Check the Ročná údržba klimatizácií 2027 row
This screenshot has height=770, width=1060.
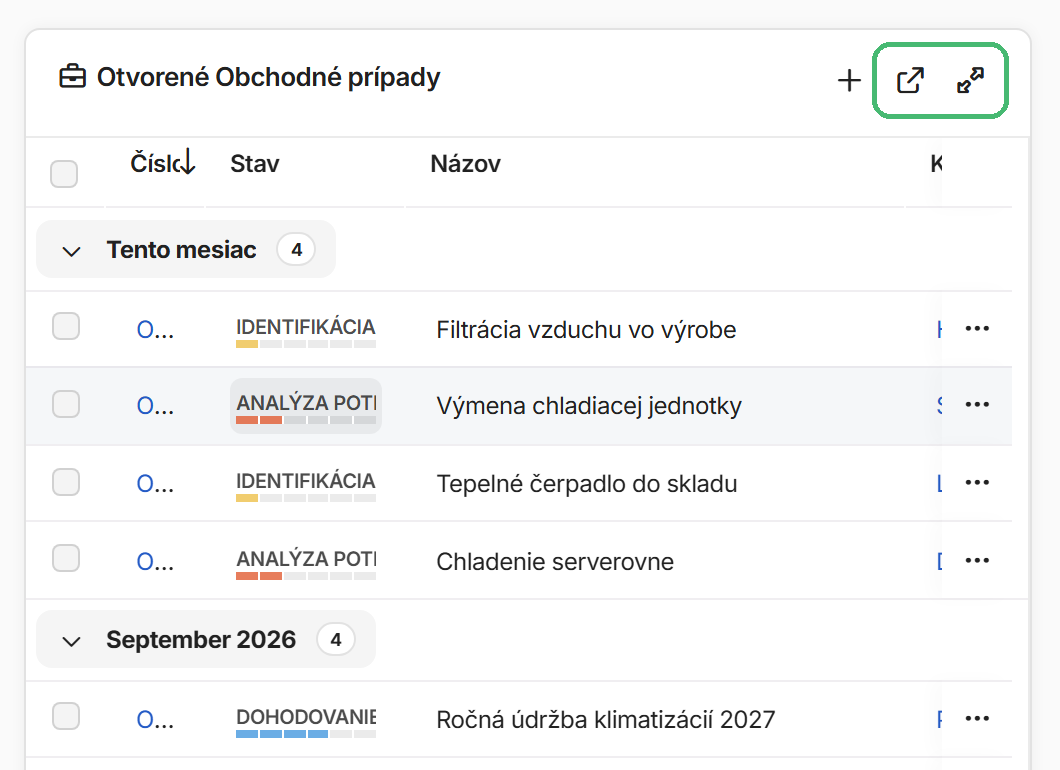tap(66, 717)
